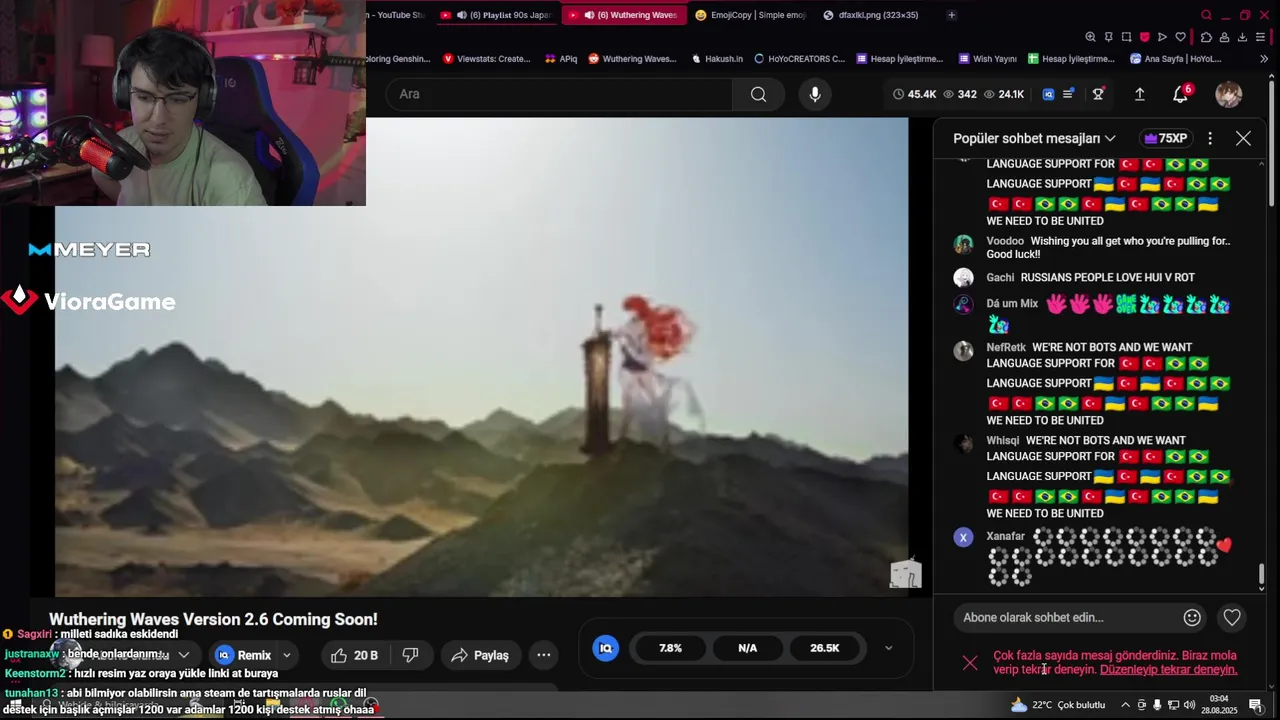Switch to the Playlist 90s Japan tab

[498, 15]
